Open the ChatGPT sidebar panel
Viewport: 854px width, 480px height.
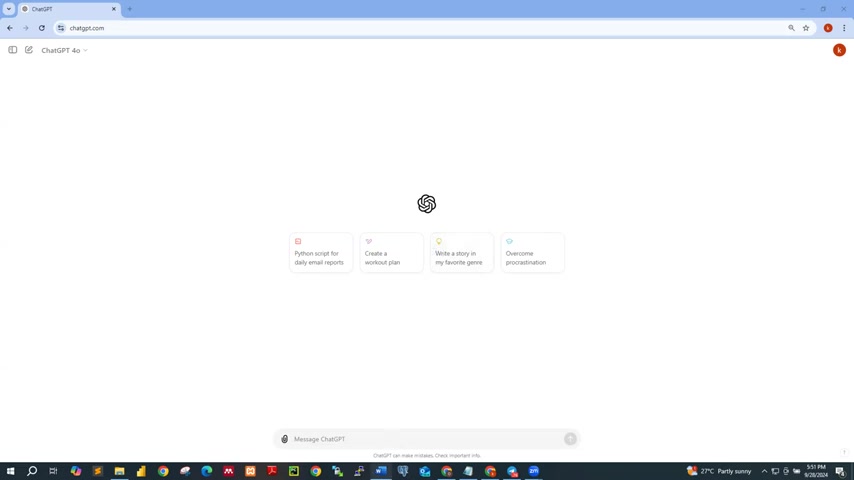click(x=13, y=50)
